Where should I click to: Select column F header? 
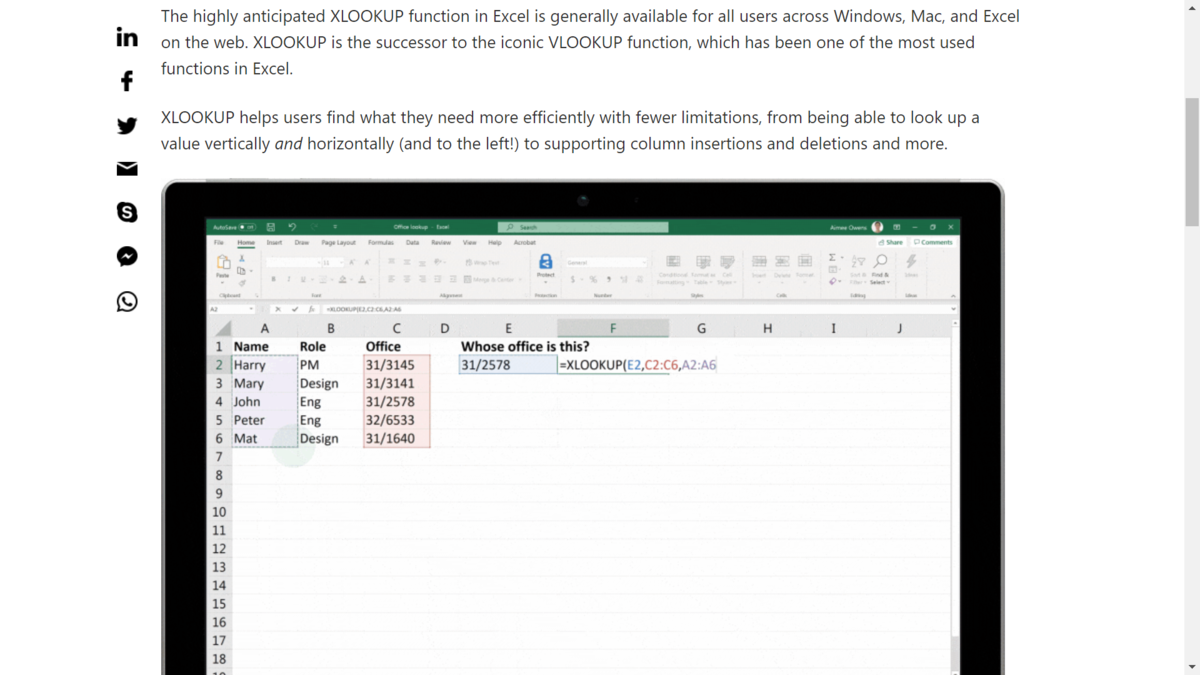click(x=613, y=328)
